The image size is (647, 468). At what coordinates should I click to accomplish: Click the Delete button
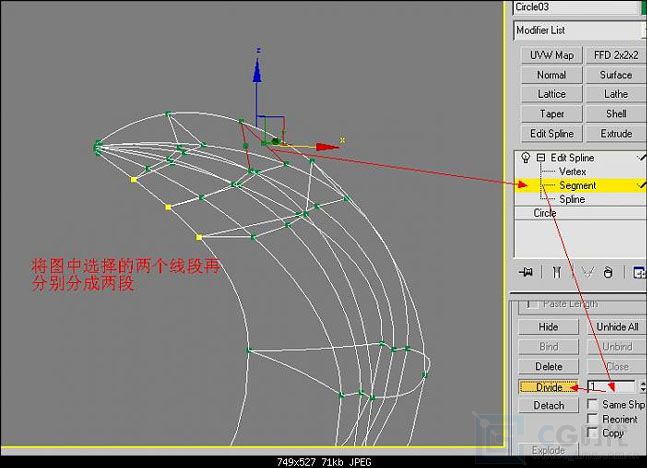coord(548,366)
